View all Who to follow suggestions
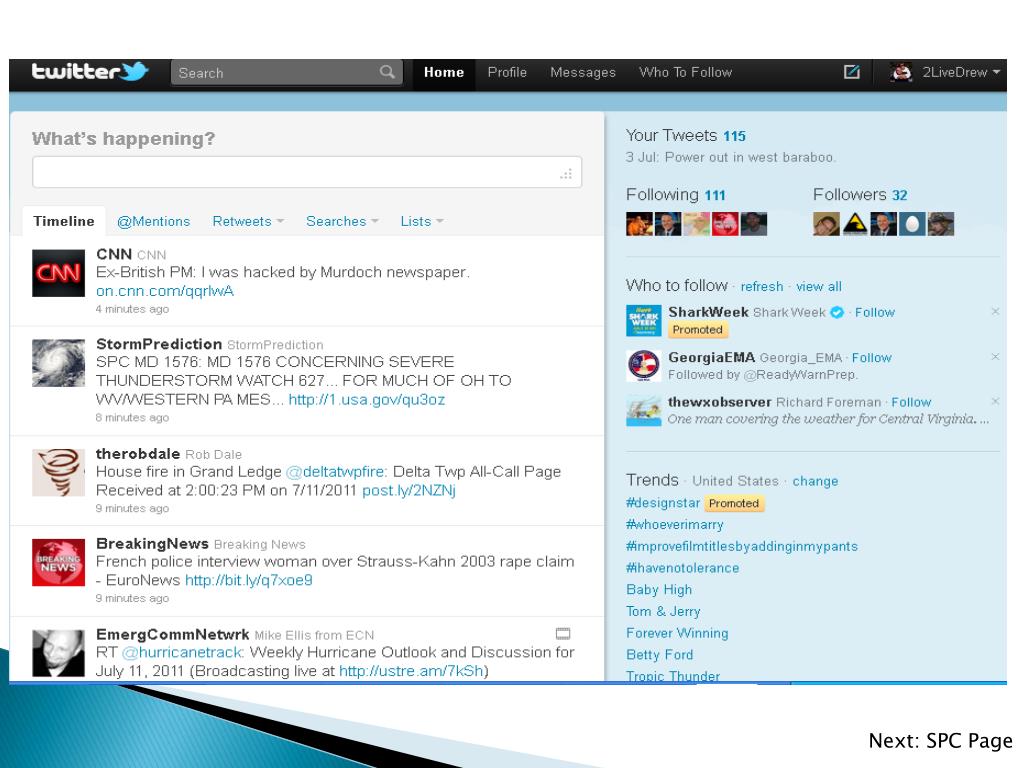1024x768 pixels. coord(818,287)
